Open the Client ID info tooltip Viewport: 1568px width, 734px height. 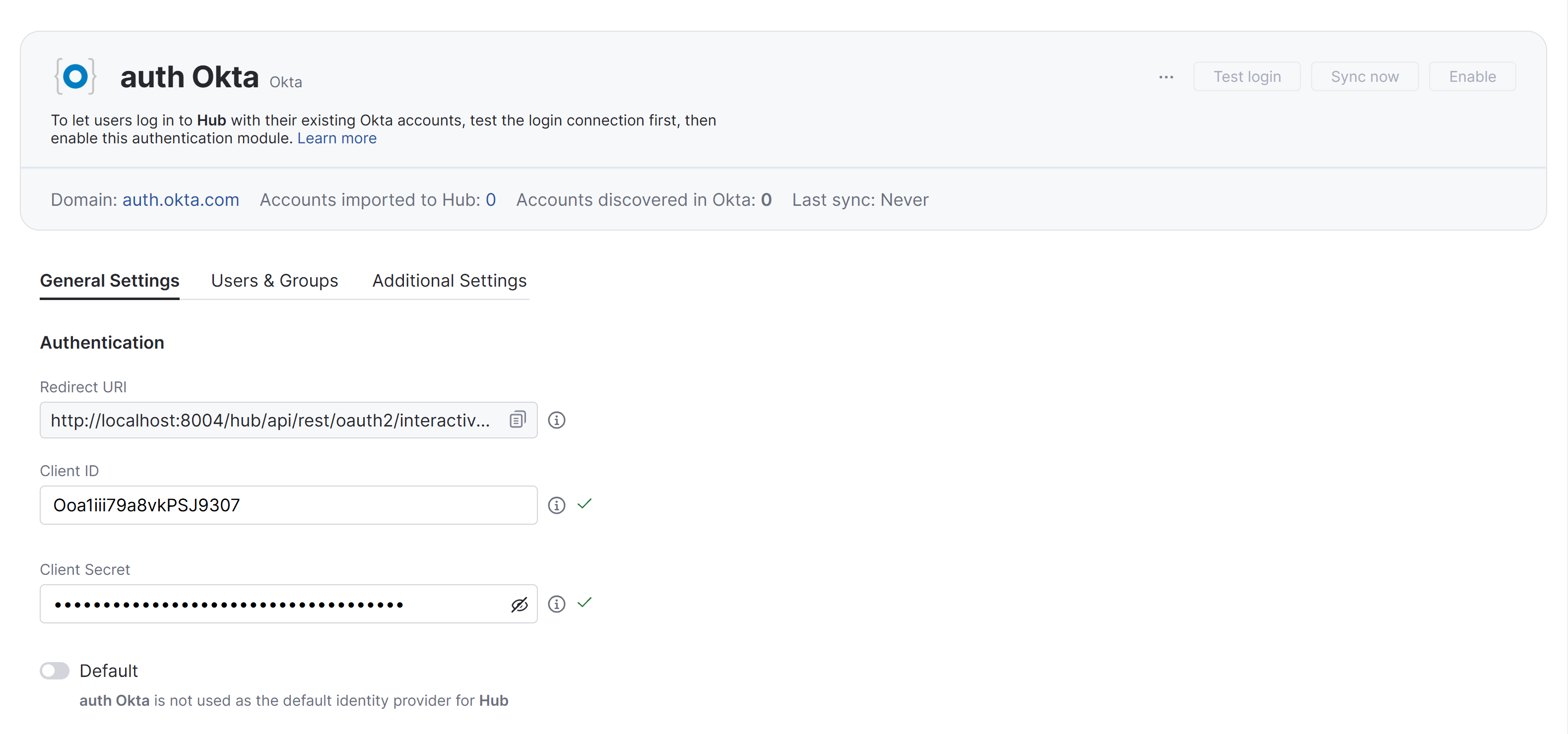556,504
